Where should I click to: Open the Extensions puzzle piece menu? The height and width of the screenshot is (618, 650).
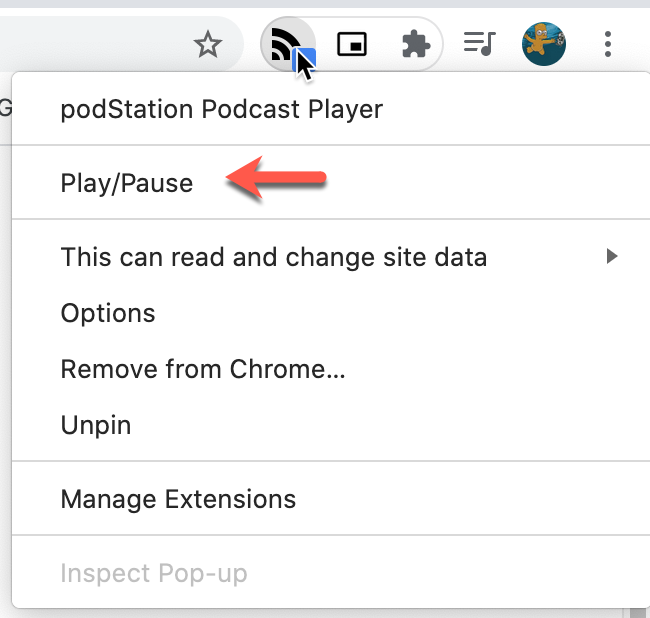click(x=416, y=44)
